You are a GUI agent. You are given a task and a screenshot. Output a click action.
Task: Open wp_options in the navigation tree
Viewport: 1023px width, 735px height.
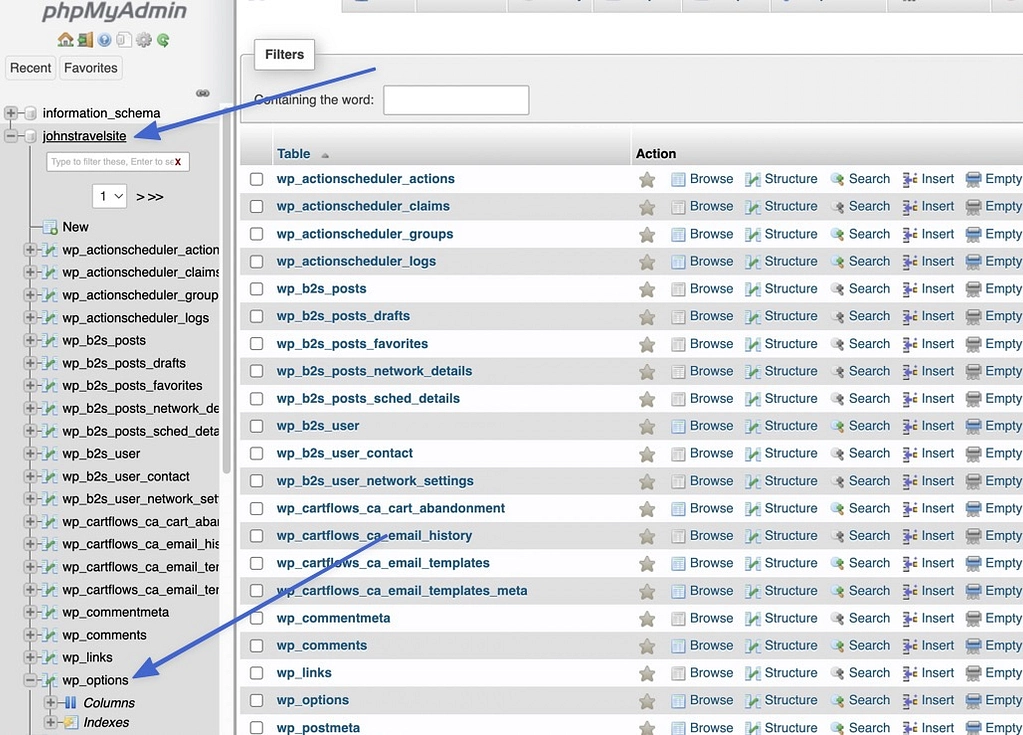(95, 680)
